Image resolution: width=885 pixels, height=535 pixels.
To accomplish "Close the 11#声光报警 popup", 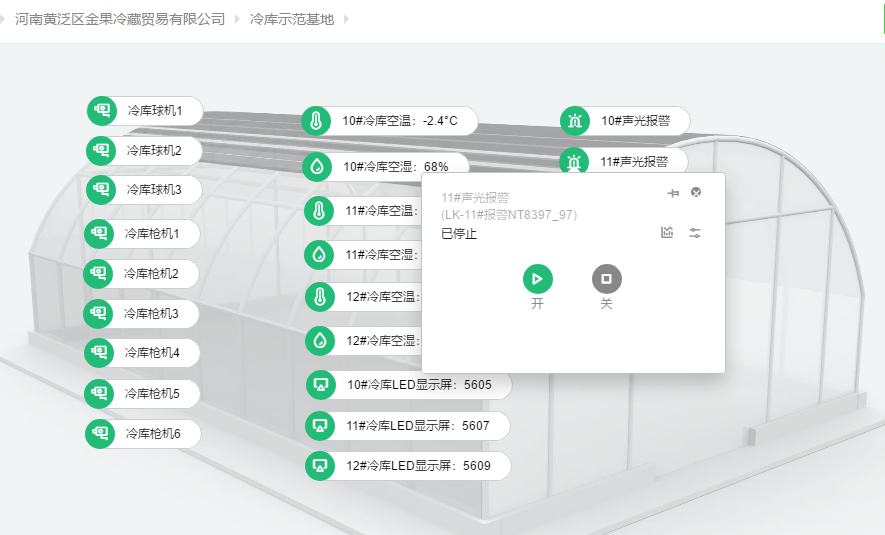I will coord(696,193).
